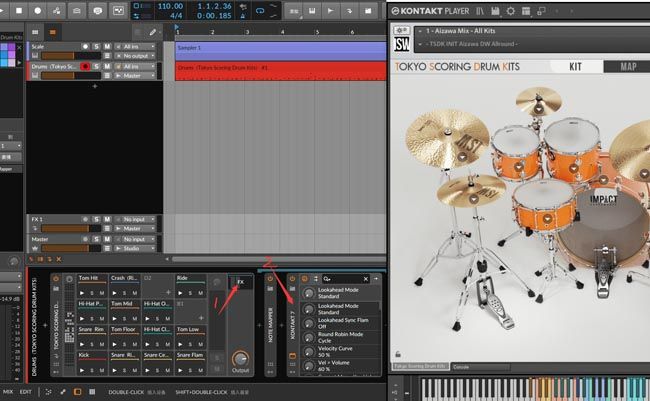Mute the FX 1 track

pyautogui.click(x=107, y=219)
